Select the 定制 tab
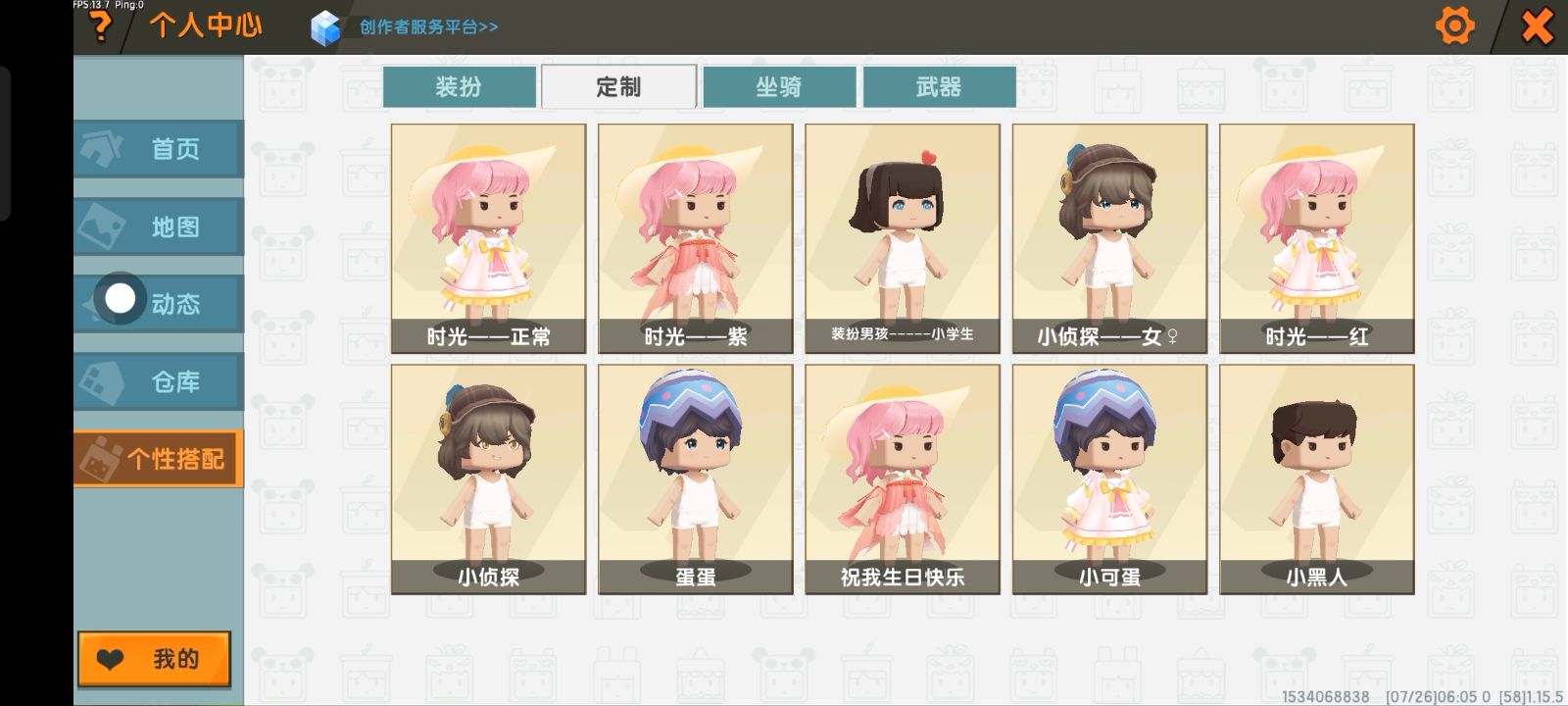The width and height of the screenshot is (1568, 706). point(618,86)
